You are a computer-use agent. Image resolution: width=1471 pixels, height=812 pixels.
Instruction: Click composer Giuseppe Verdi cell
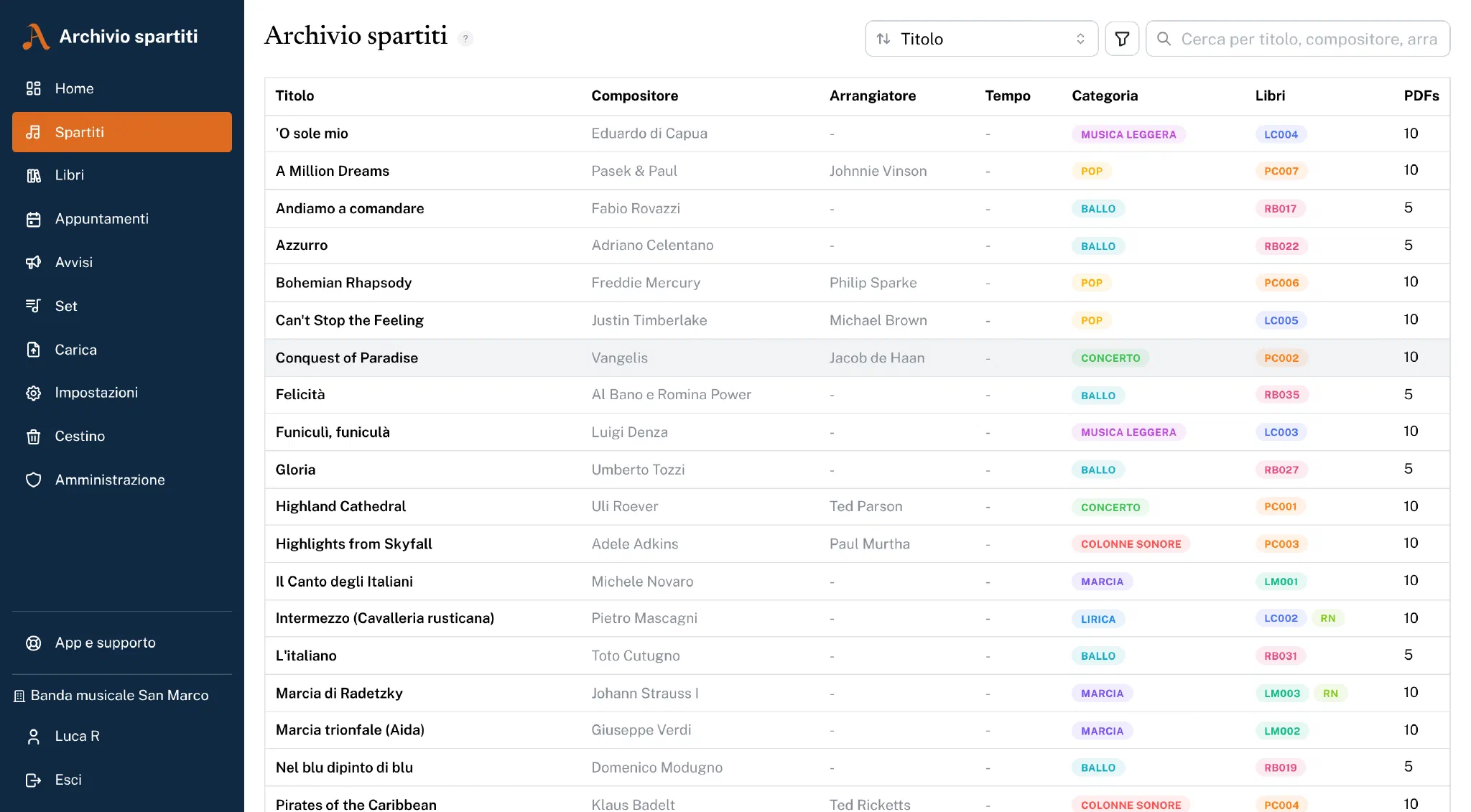coord(641,730)
